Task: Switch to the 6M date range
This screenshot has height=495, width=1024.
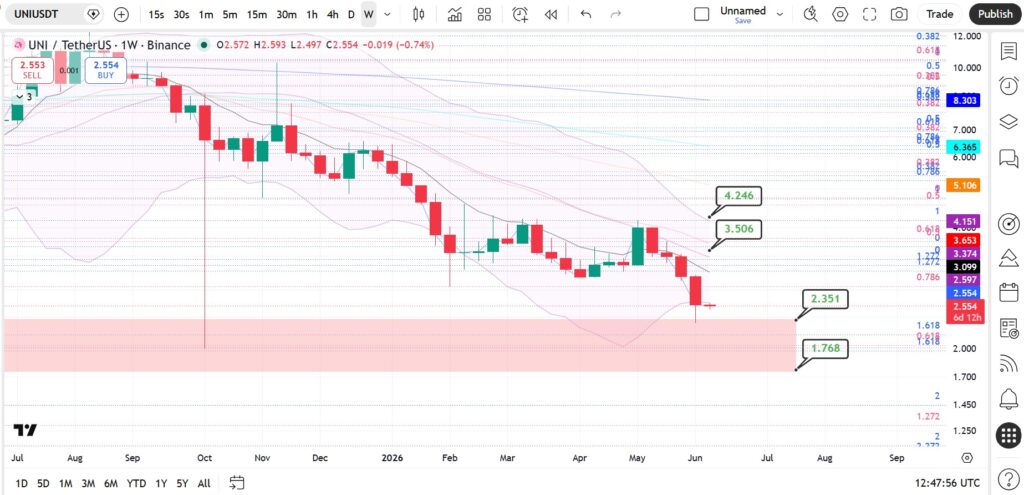Action: 110,483
